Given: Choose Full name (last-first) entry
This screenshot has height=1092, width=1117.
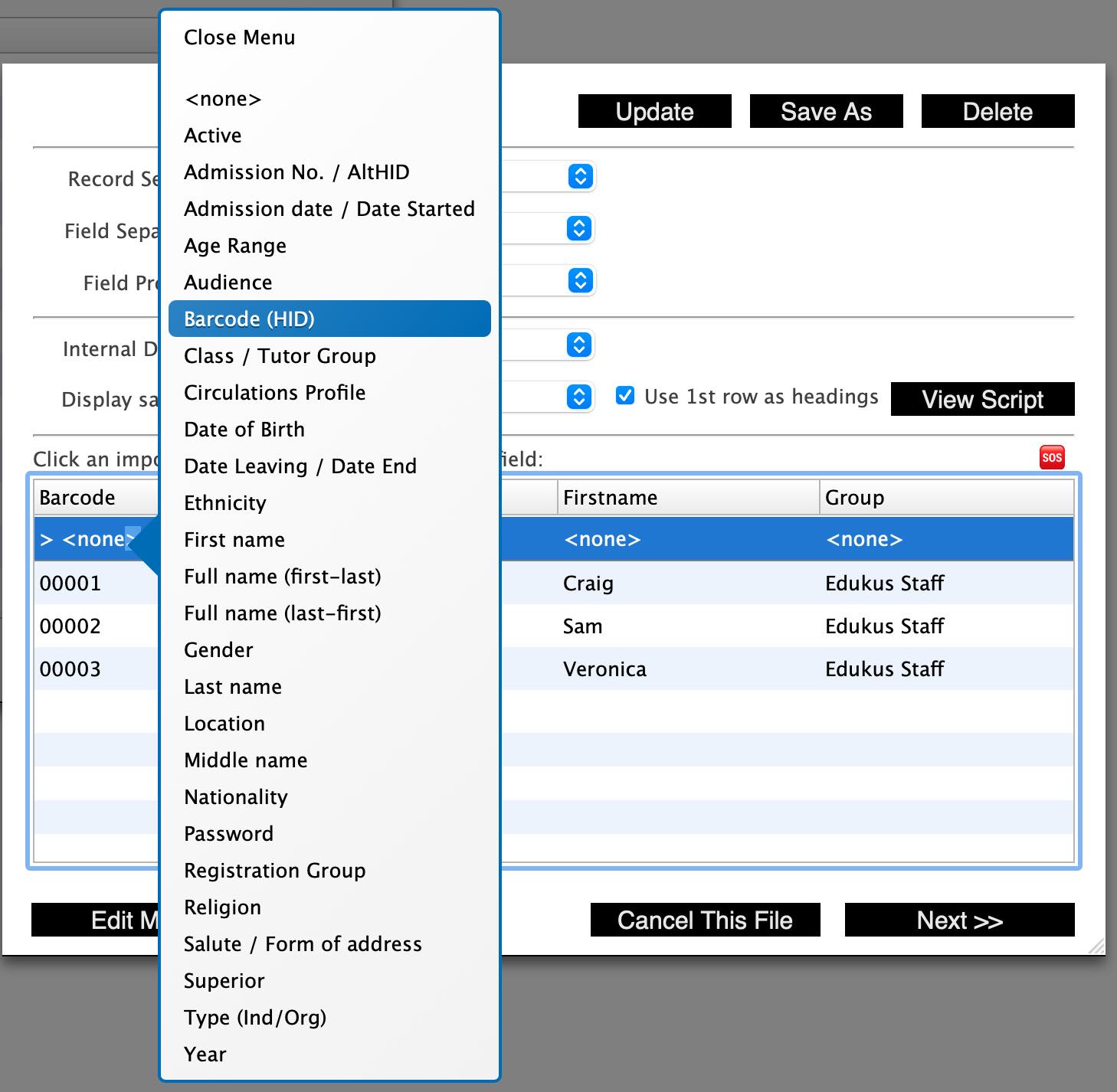Looking at the screenshot, I should point(329,613).
